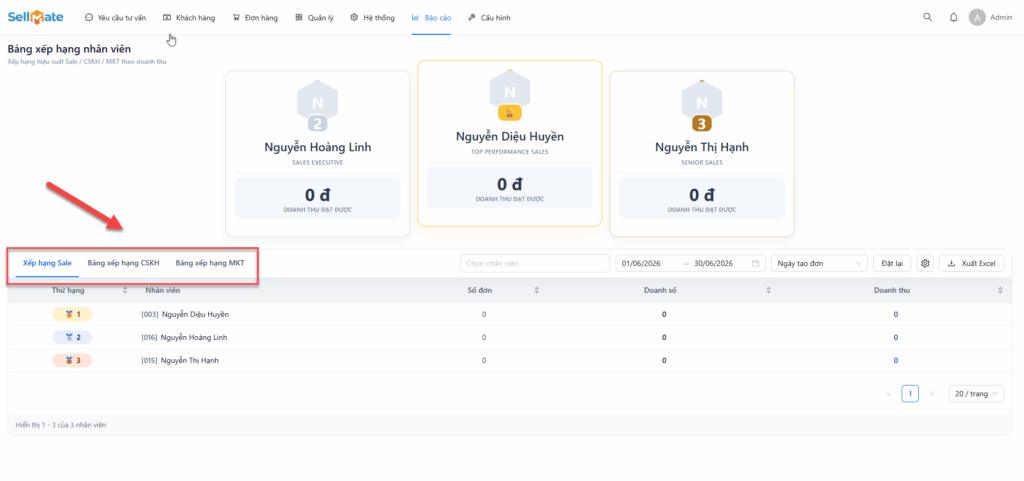
Task: Open 20 / trang page size dropdown
Action: (976, 394)
